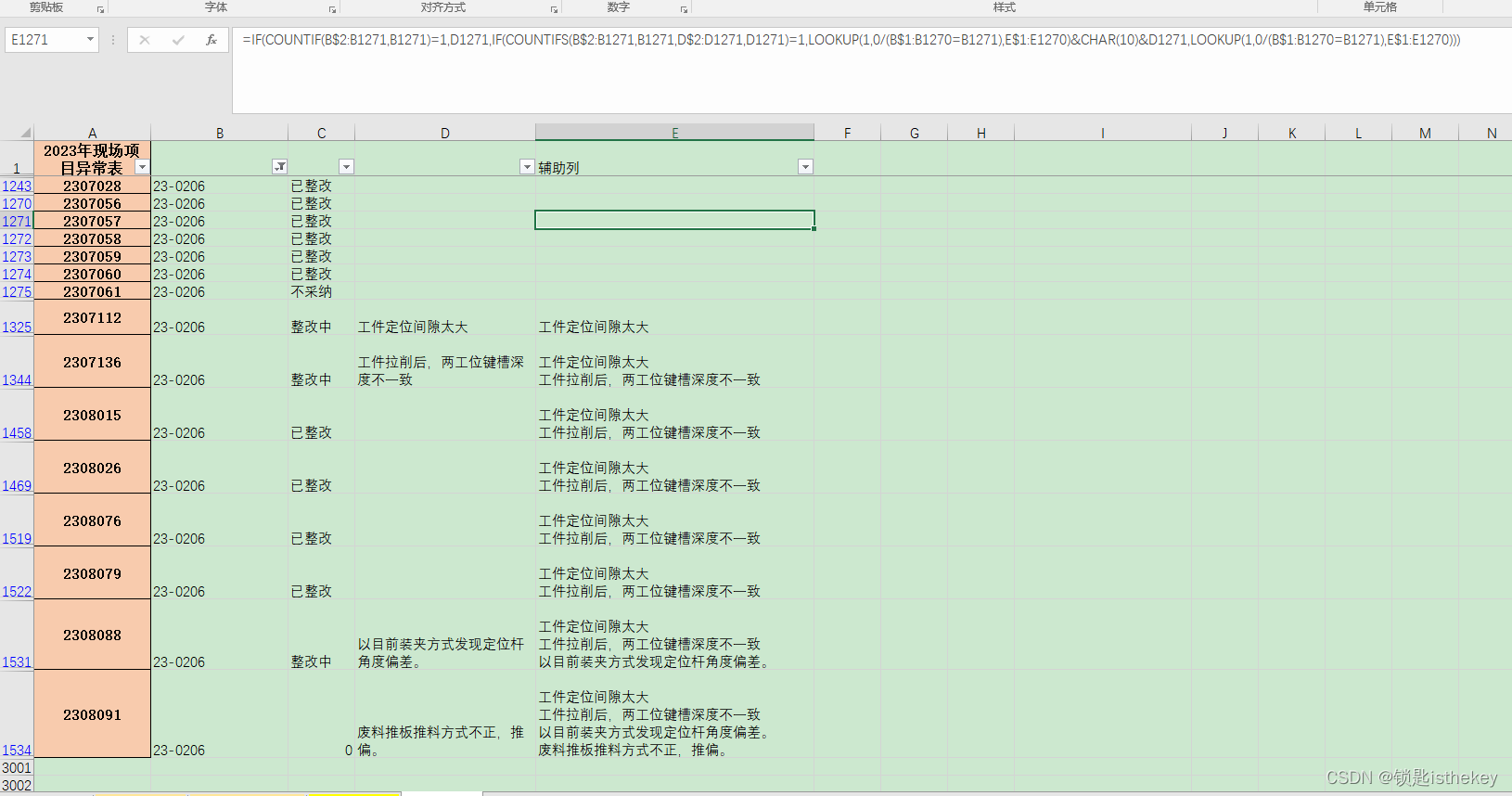The height and width of the screenshot is (796, 1512).
Task: Open the filter dropdown in column C
Action: [346, 167]
